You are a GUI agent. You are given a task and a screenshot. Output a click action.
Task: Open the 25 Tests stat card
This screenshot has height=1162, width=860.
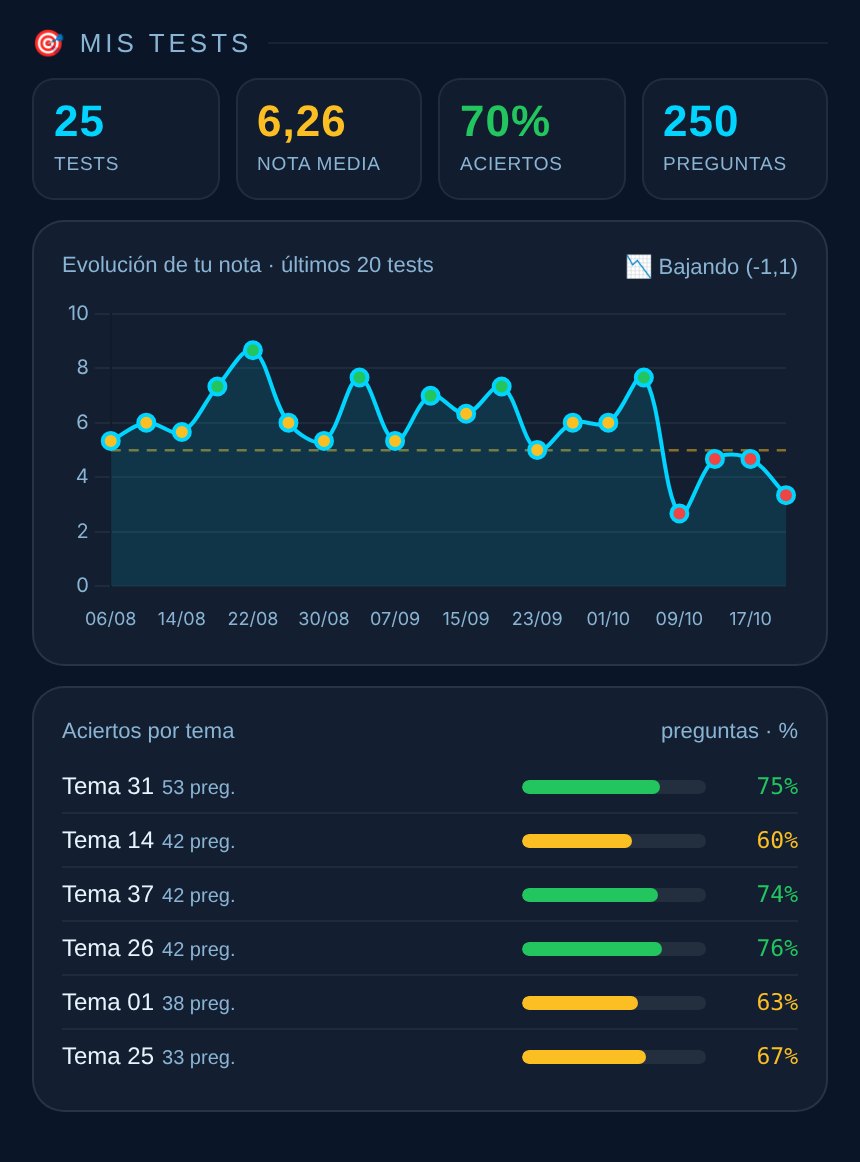tap(126, 139)
